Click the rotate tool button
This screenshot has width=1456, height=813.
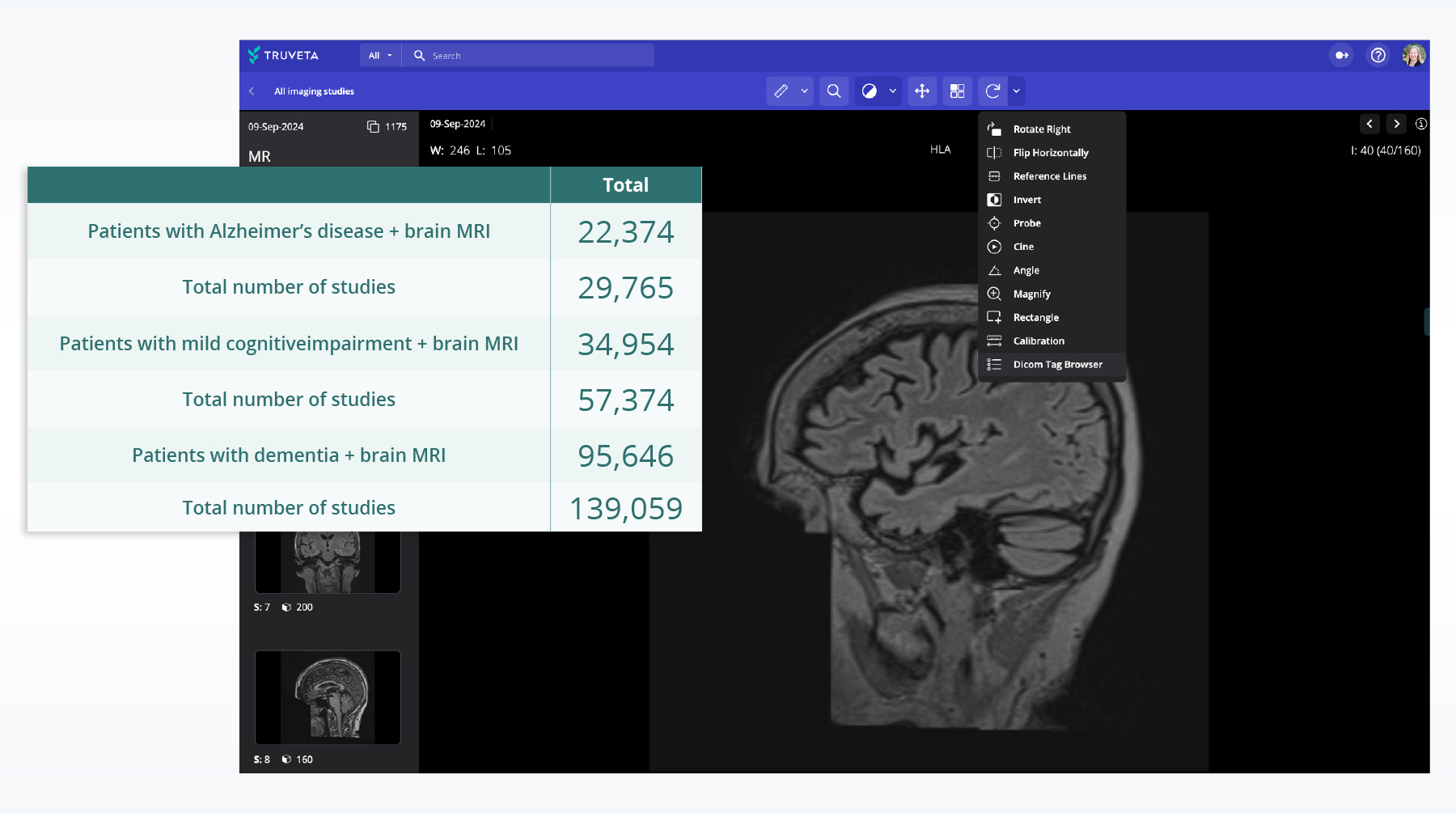pos(993,91)
